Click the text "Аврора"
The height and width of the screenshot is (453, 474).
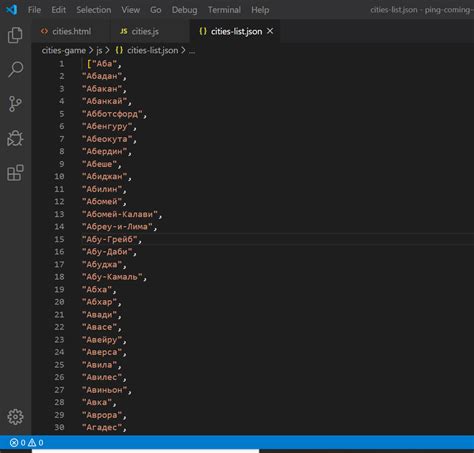click(102, 415)
